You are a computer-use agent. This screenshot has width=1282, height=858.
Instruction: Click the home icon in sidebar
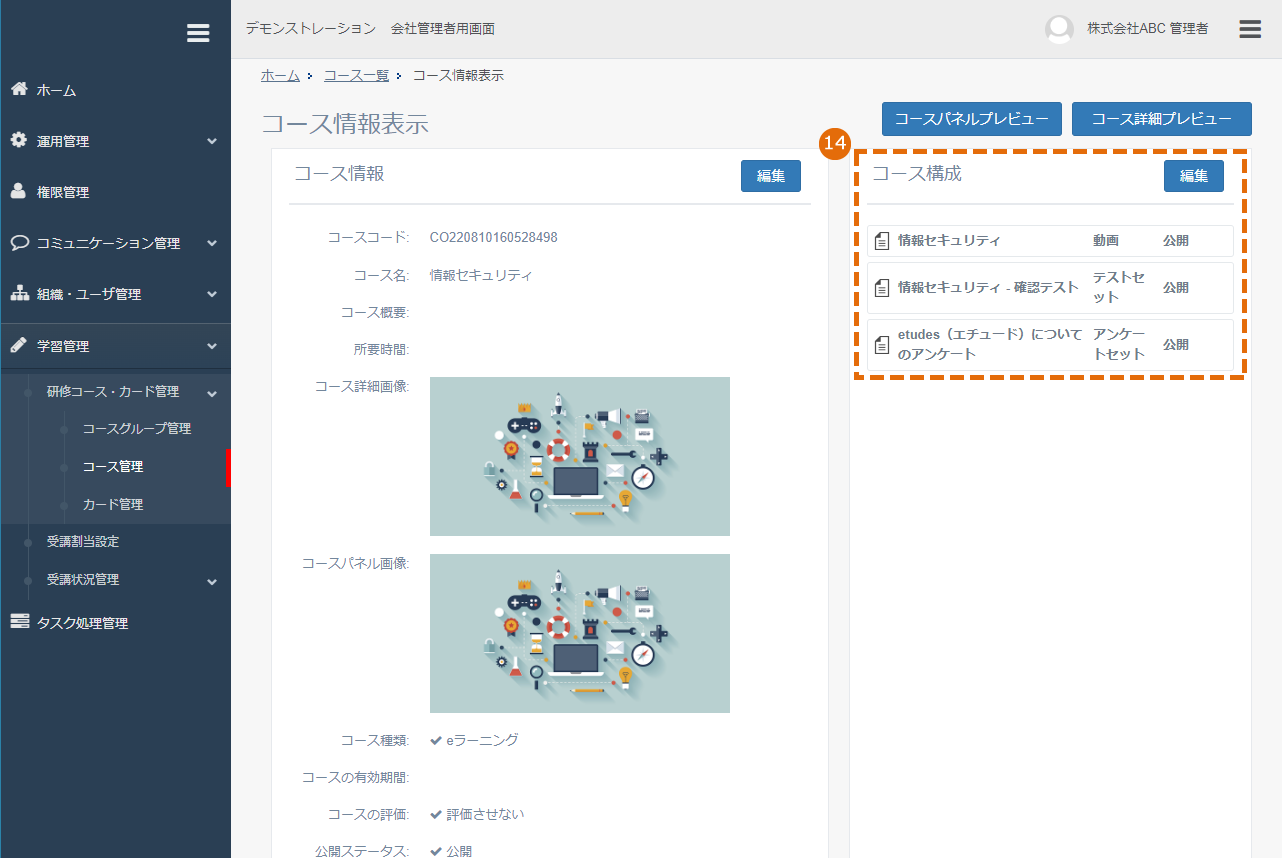(19, 89)
